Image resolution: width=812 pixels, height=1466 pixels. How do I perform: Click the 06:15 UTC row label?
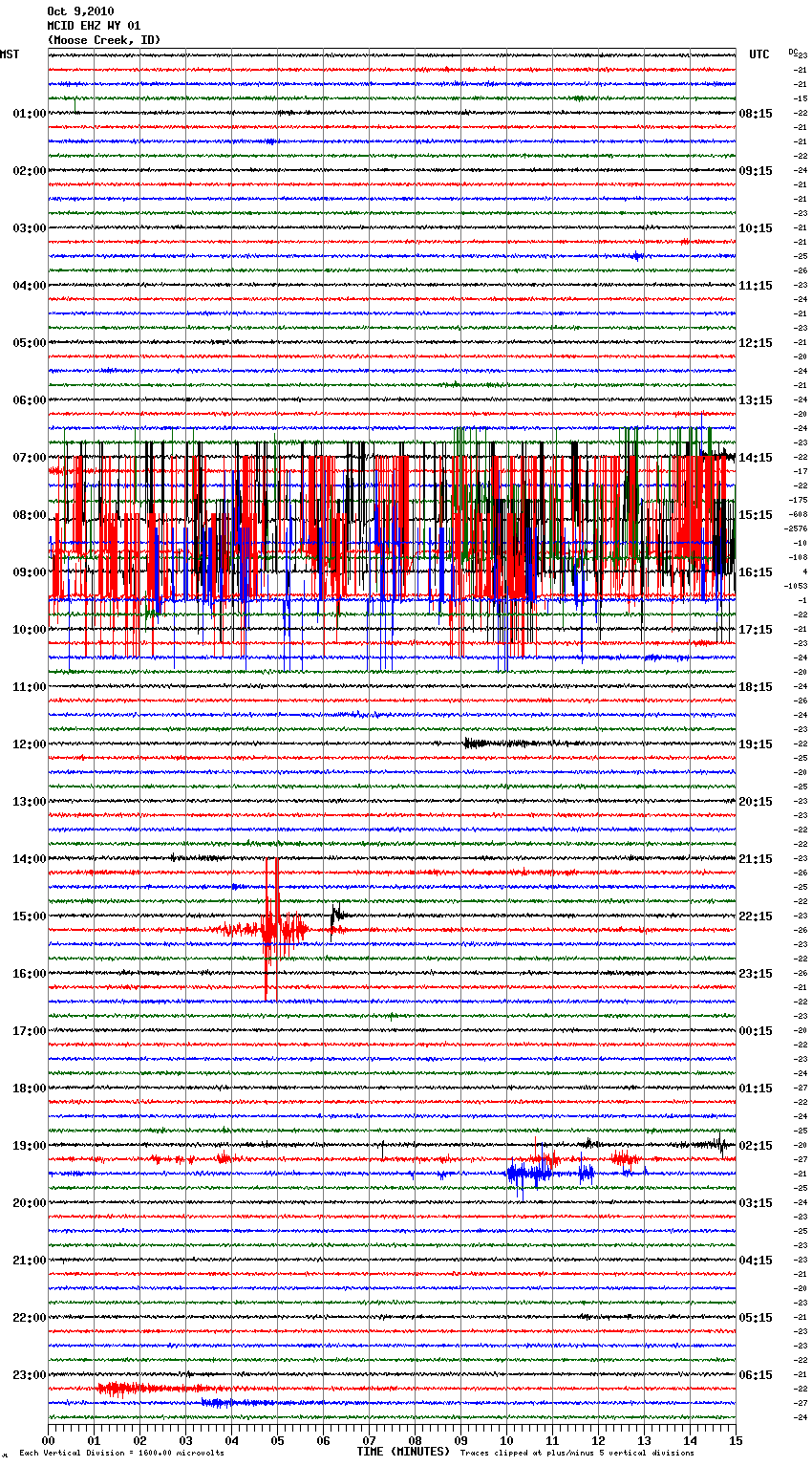click(x=756, y=1375)
